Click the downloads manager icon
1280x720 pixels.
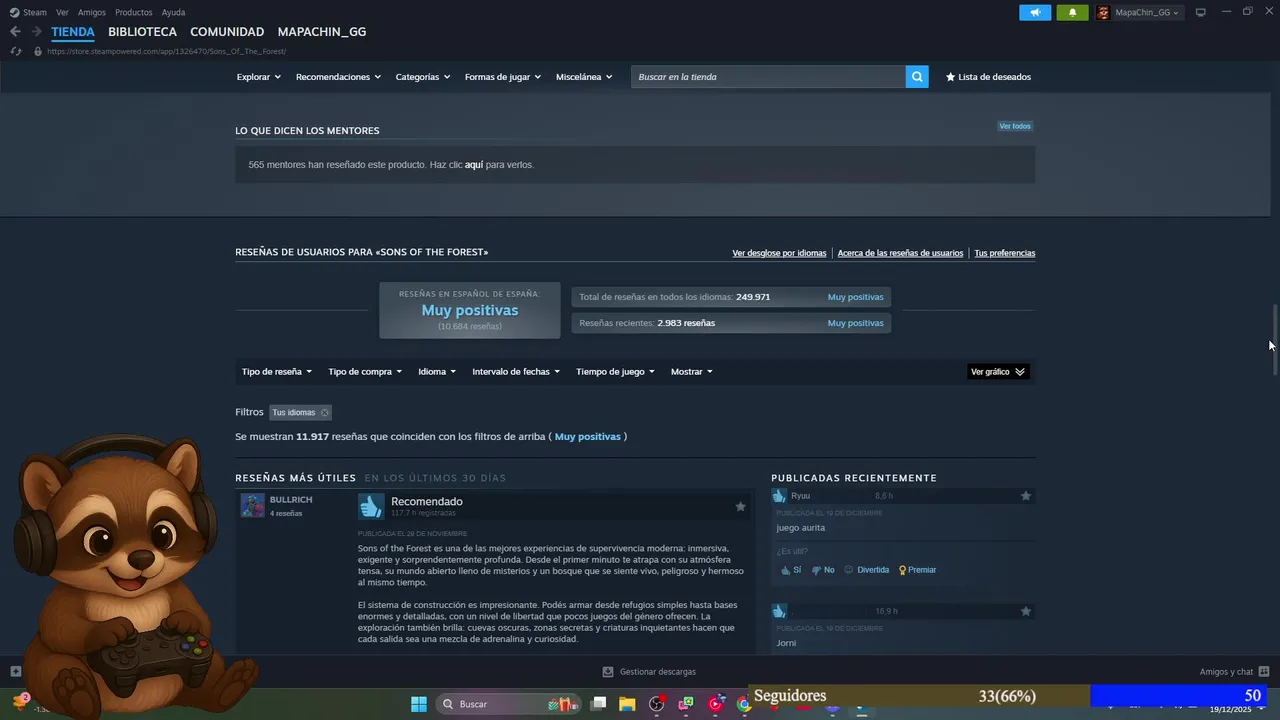[x=608, y=672]
